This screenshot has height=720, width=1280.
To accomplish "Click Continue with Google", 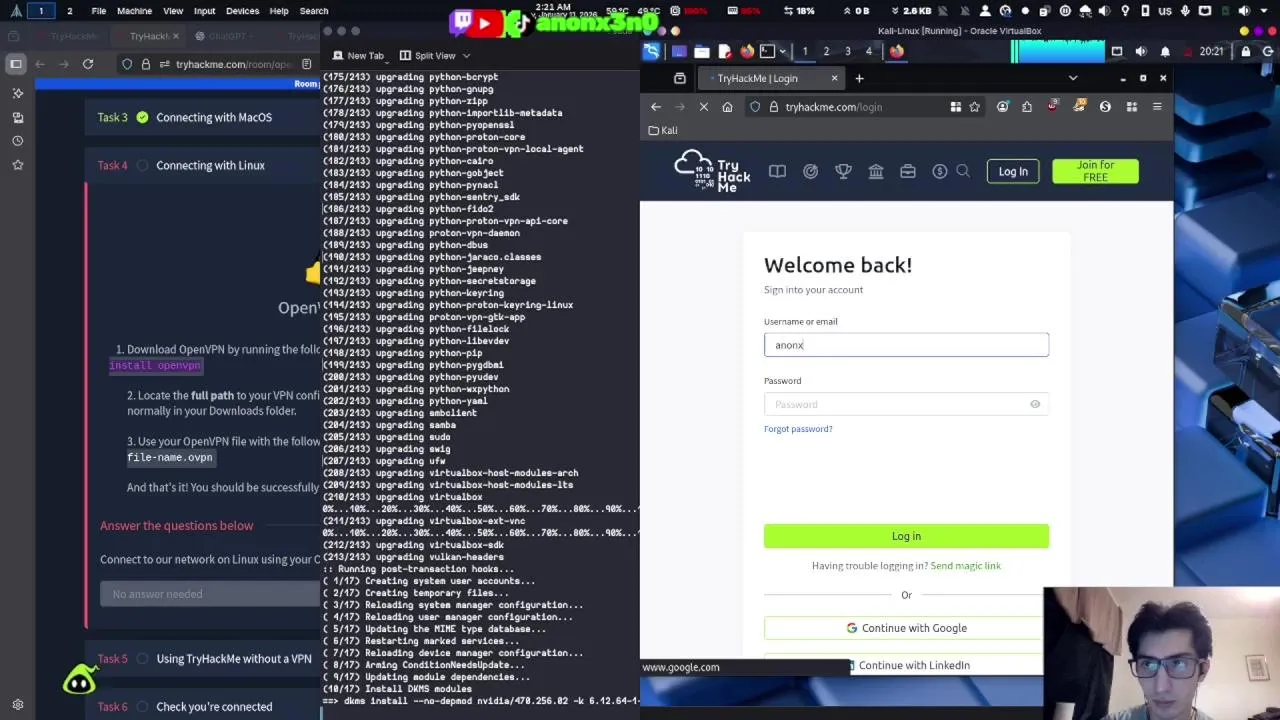I will 906,628.
